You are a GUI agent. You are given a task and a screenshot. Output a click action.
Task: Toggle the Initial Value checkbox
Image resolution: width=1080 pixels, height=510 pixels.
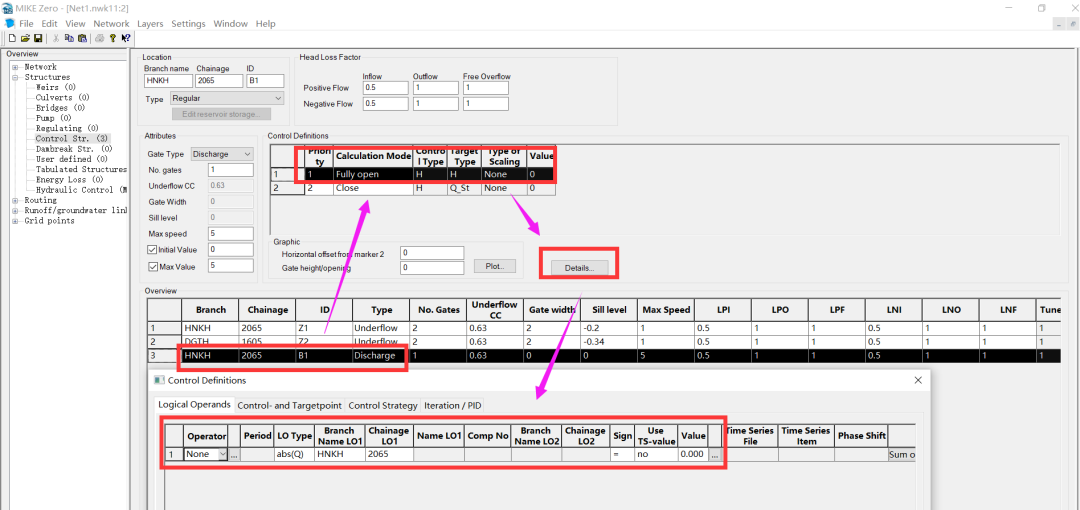[x=152, y=249]
